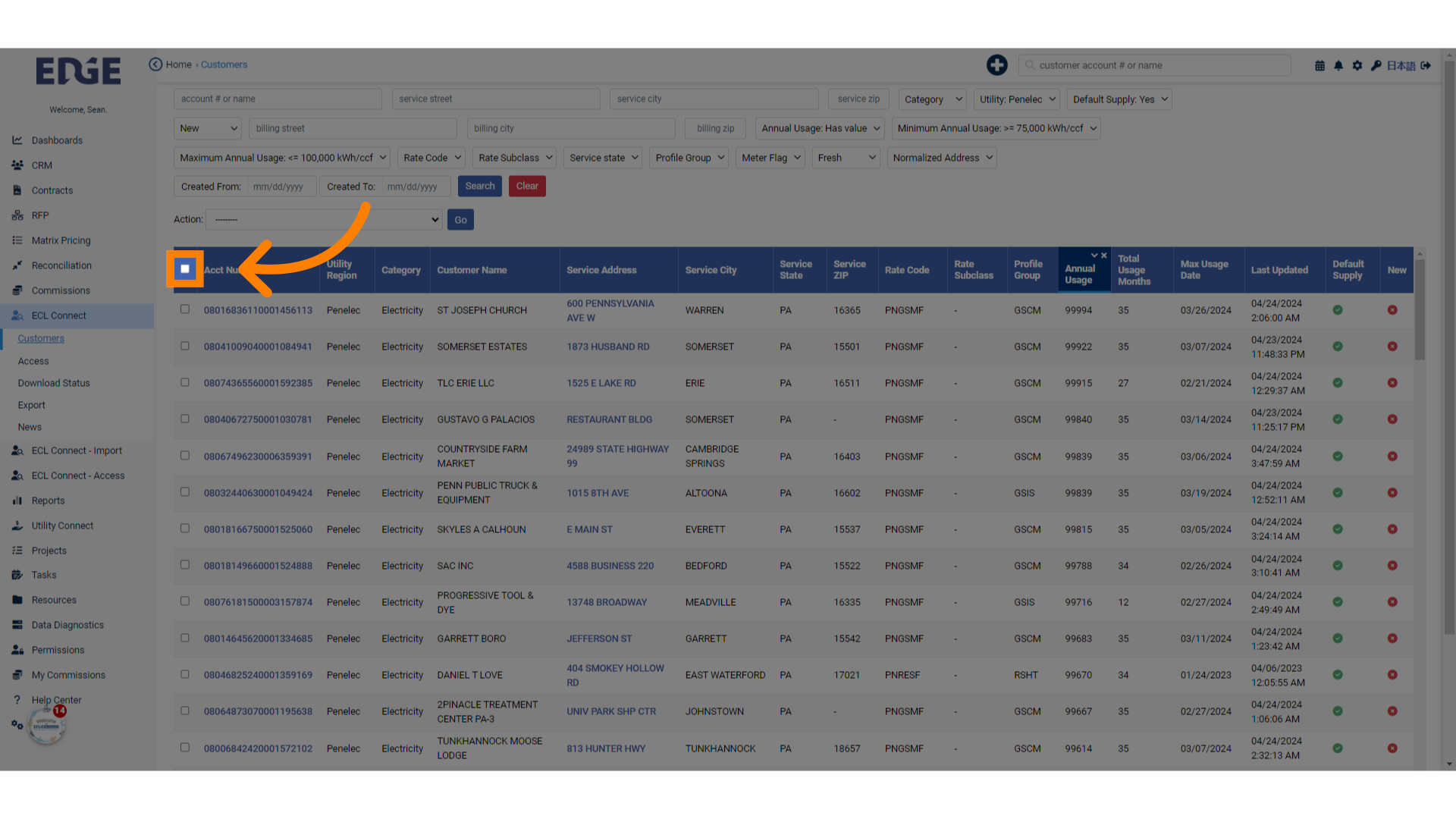The width and height of the screenshot is (1456, 819).
Task: Open the Category dropdown filter
Action: point(933,99)
